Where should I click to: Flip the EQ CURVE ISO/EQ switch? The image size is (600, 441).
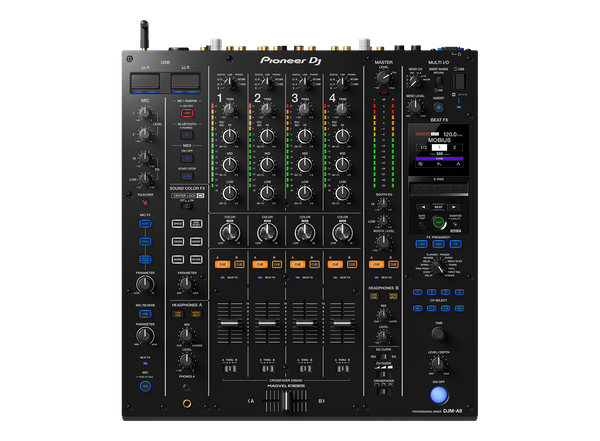pyautogui.click(x=383, y=357)
